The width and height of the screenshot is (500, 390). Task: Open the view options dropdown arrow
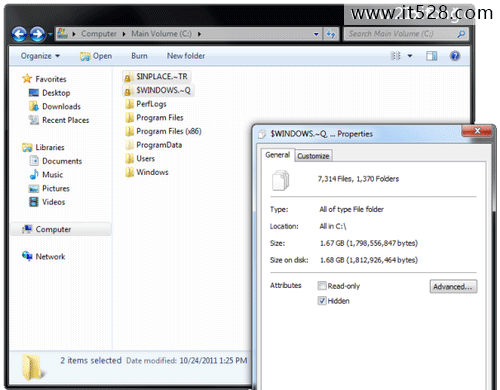tap(410, 56)
